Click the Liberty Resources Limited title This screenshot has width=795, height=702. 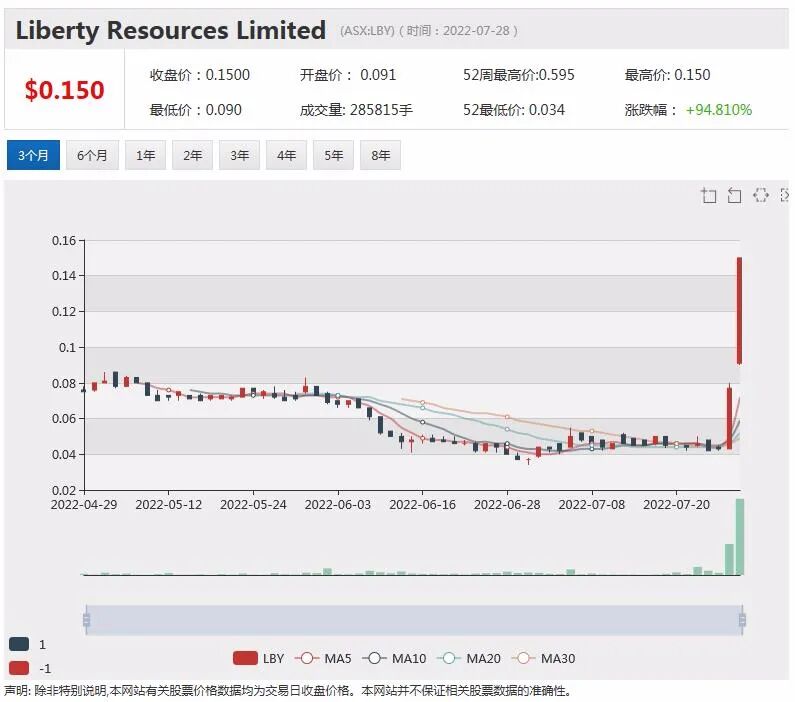point(171,30)
